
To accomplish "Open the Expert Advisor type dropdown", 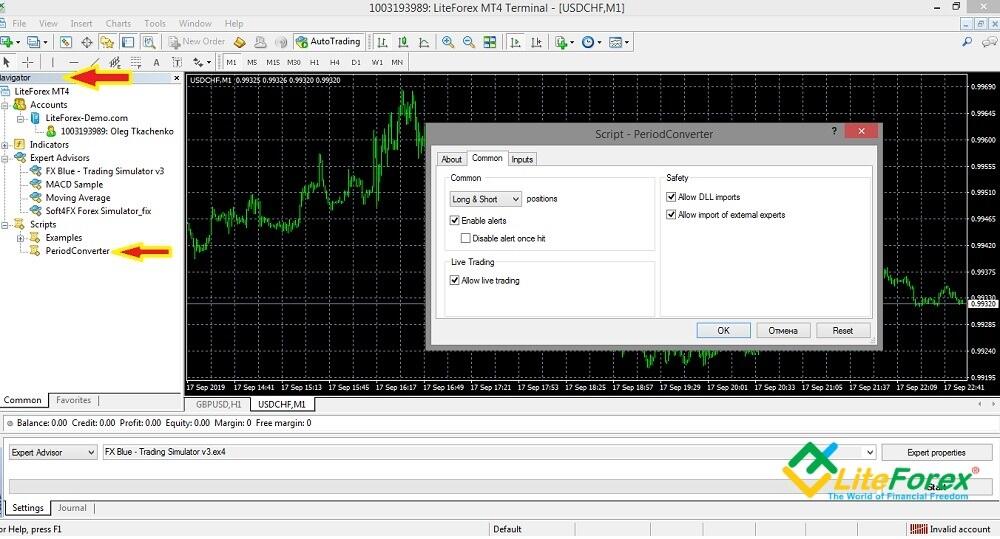I will [x=50, y=452].
